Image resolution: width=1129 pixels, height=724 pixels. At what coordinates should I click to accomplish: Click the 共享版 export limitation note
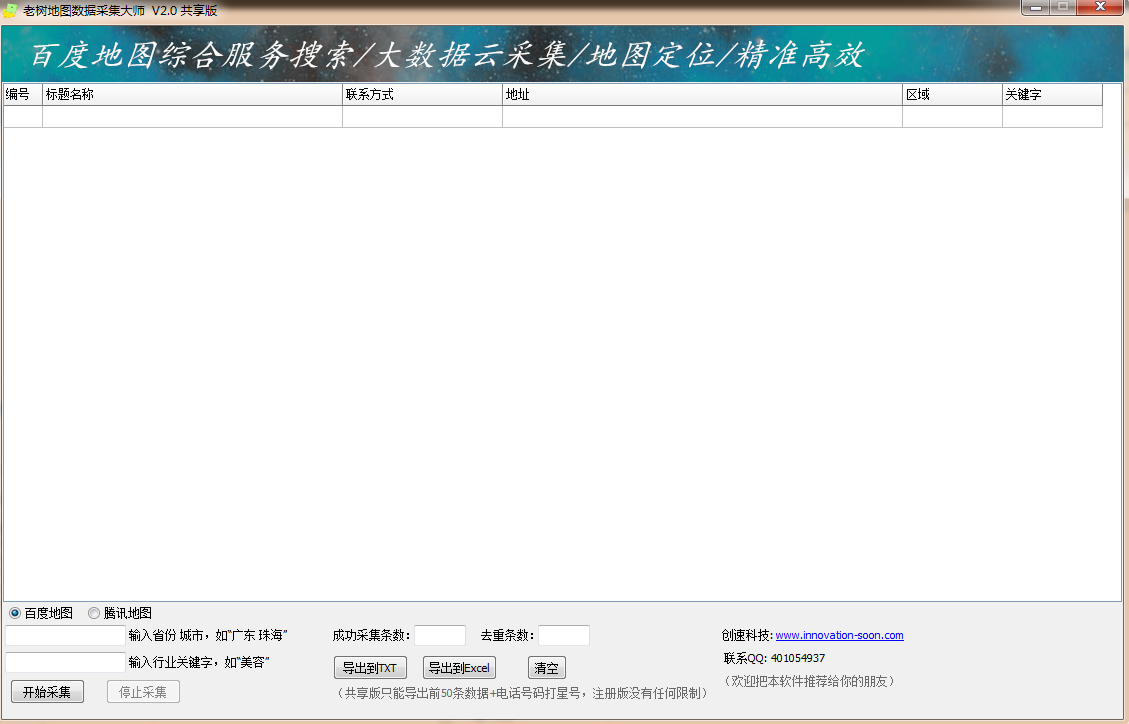523,693
